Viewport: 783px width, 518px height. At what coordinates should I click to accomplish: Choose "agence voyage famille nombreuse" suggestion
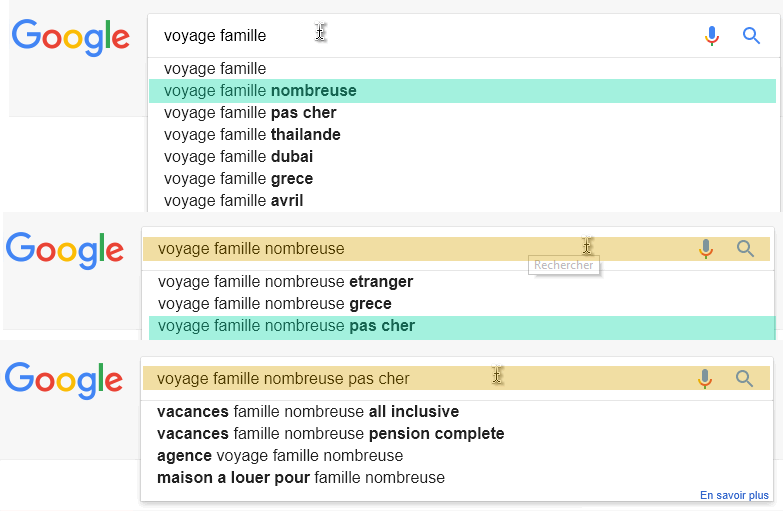tap(280, 456)
